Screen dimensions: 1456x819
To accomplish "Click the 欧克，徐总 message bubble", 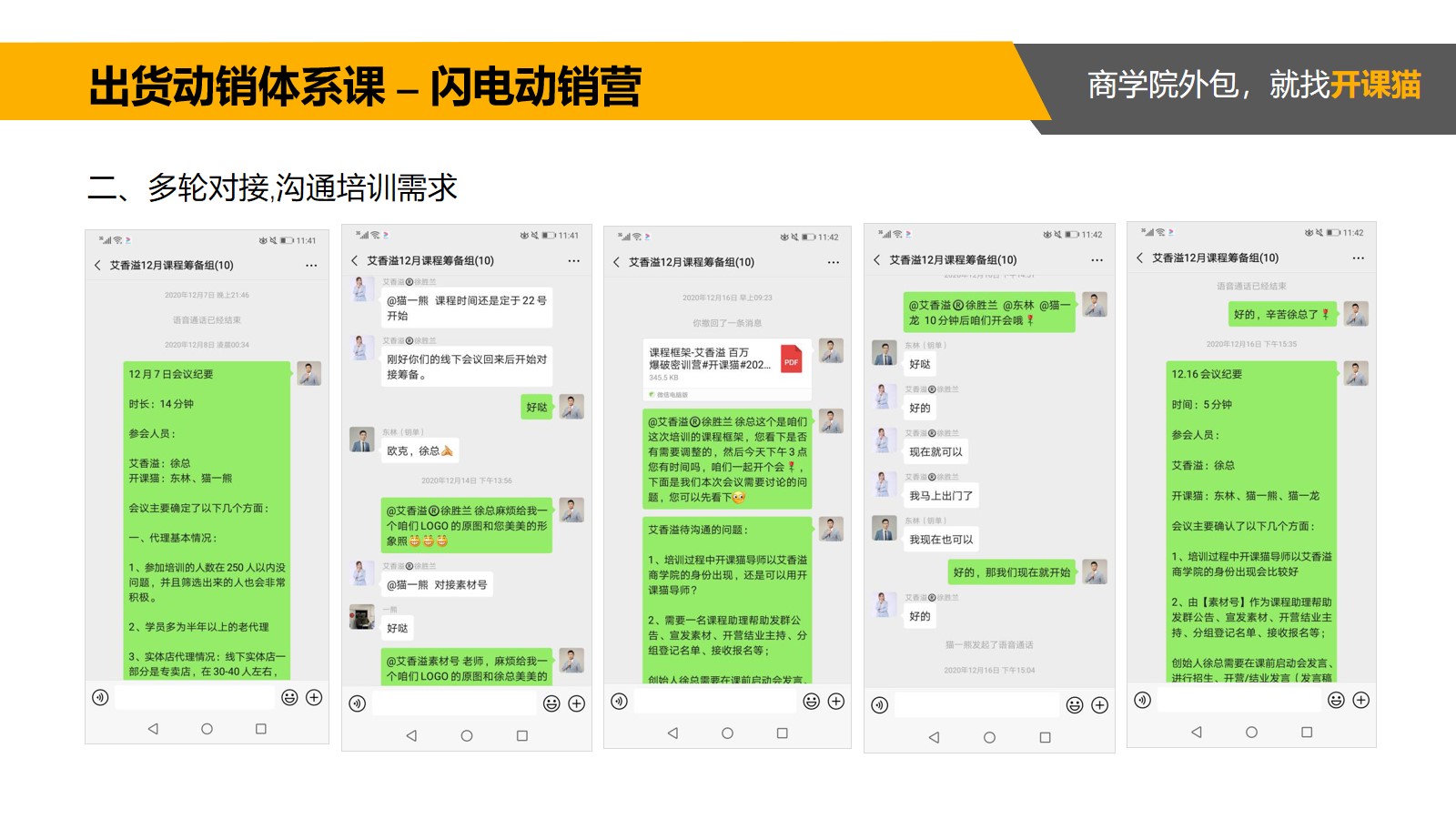I will click(420, 450).
